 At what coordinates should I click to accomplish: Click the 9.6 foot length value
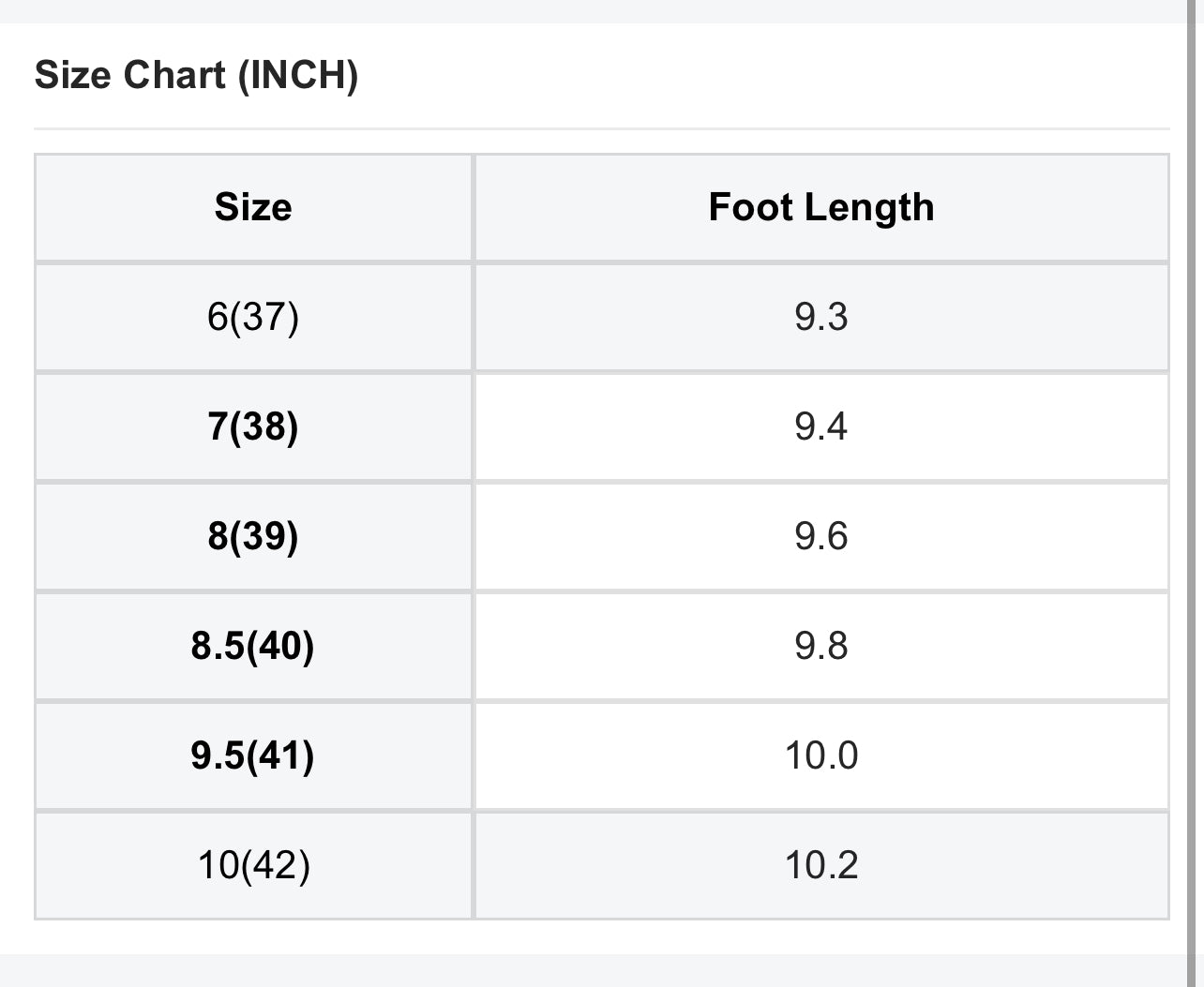(x=821, y=536)
